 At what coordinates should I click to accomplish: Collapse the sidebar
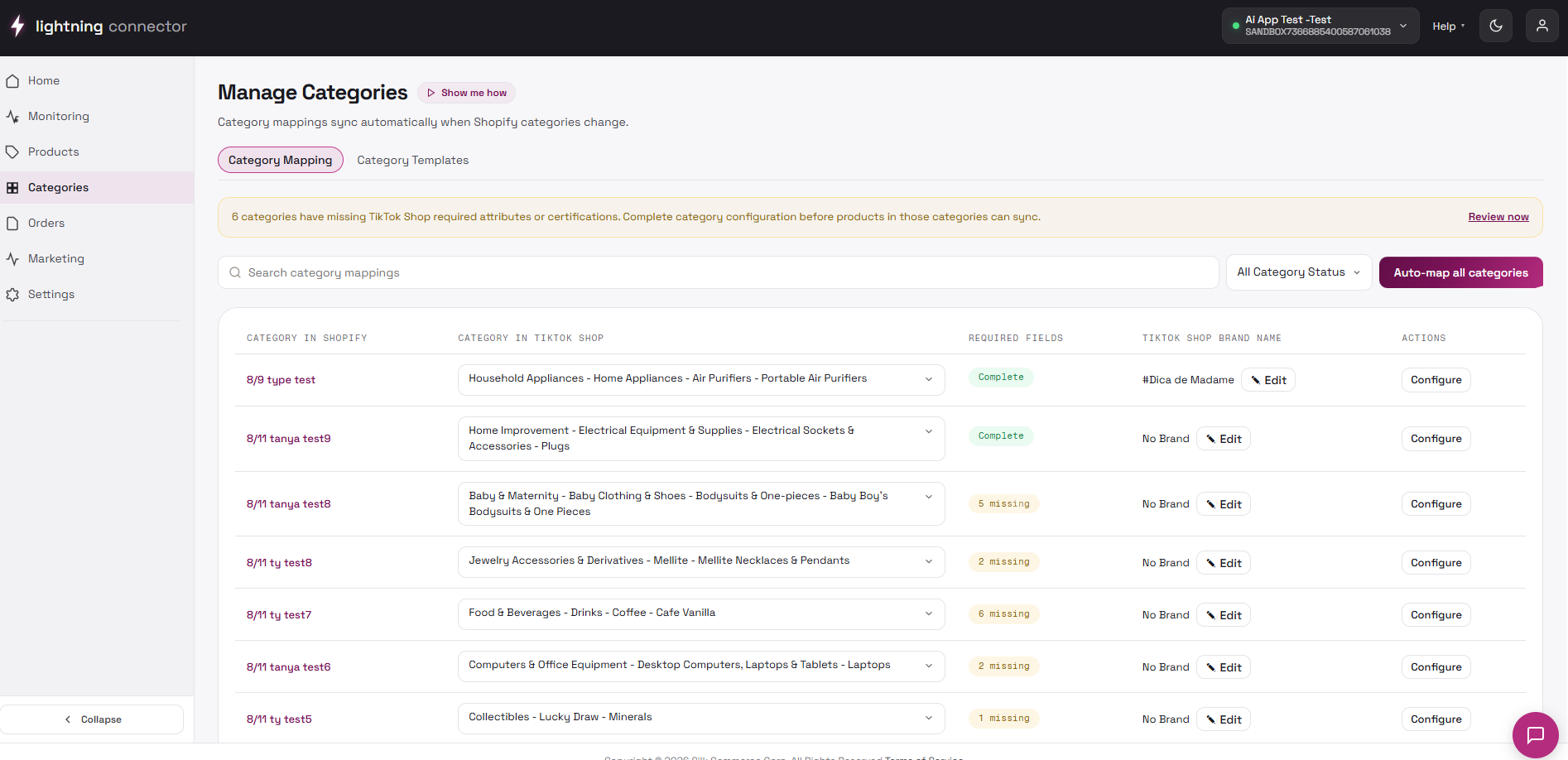92,719
